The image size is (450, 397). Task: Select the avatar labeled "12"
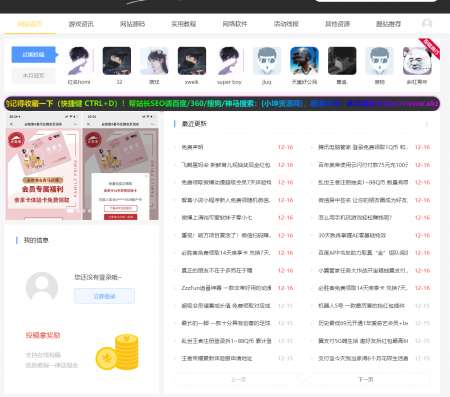click(x=117, y=61)
